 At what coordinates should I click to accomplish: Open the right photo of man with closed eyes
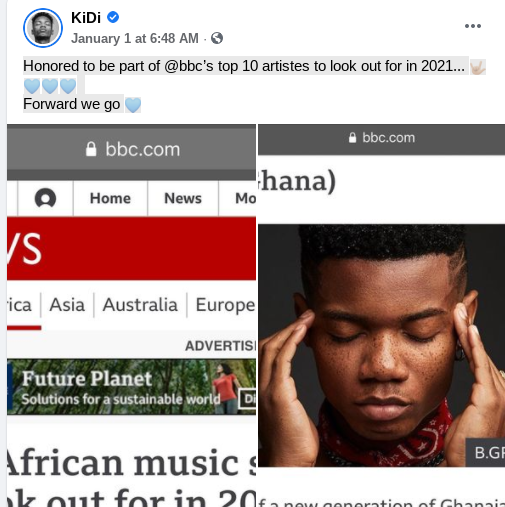click(x=381, y=345)
